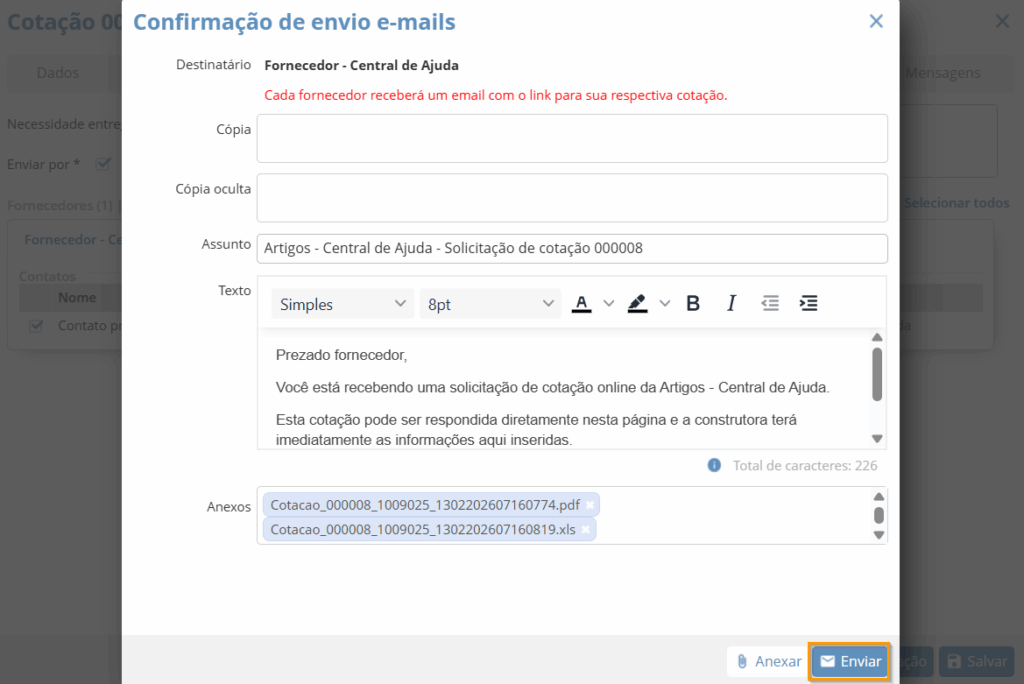This screenshot has width=1024, height=684.
Task: Increase indent in the text editor
Action: click(809, 304)
